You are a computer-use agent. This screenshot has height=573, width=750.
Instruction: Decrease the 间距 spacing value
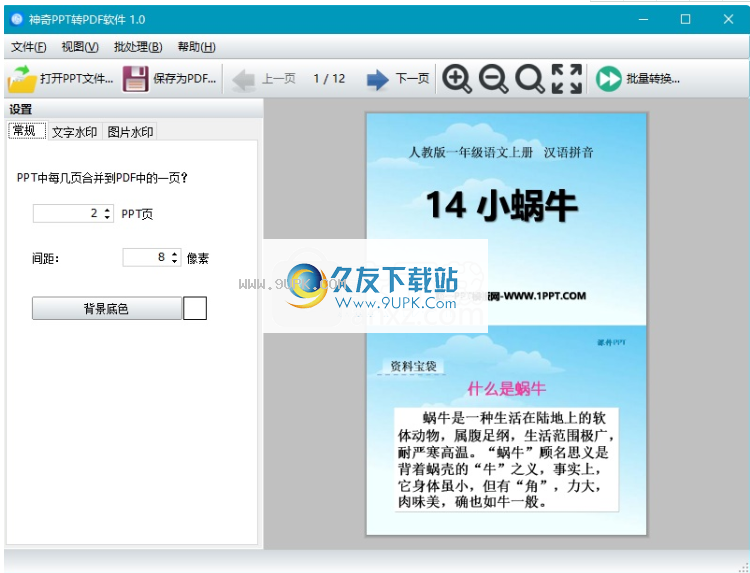[x=175, y=262]
